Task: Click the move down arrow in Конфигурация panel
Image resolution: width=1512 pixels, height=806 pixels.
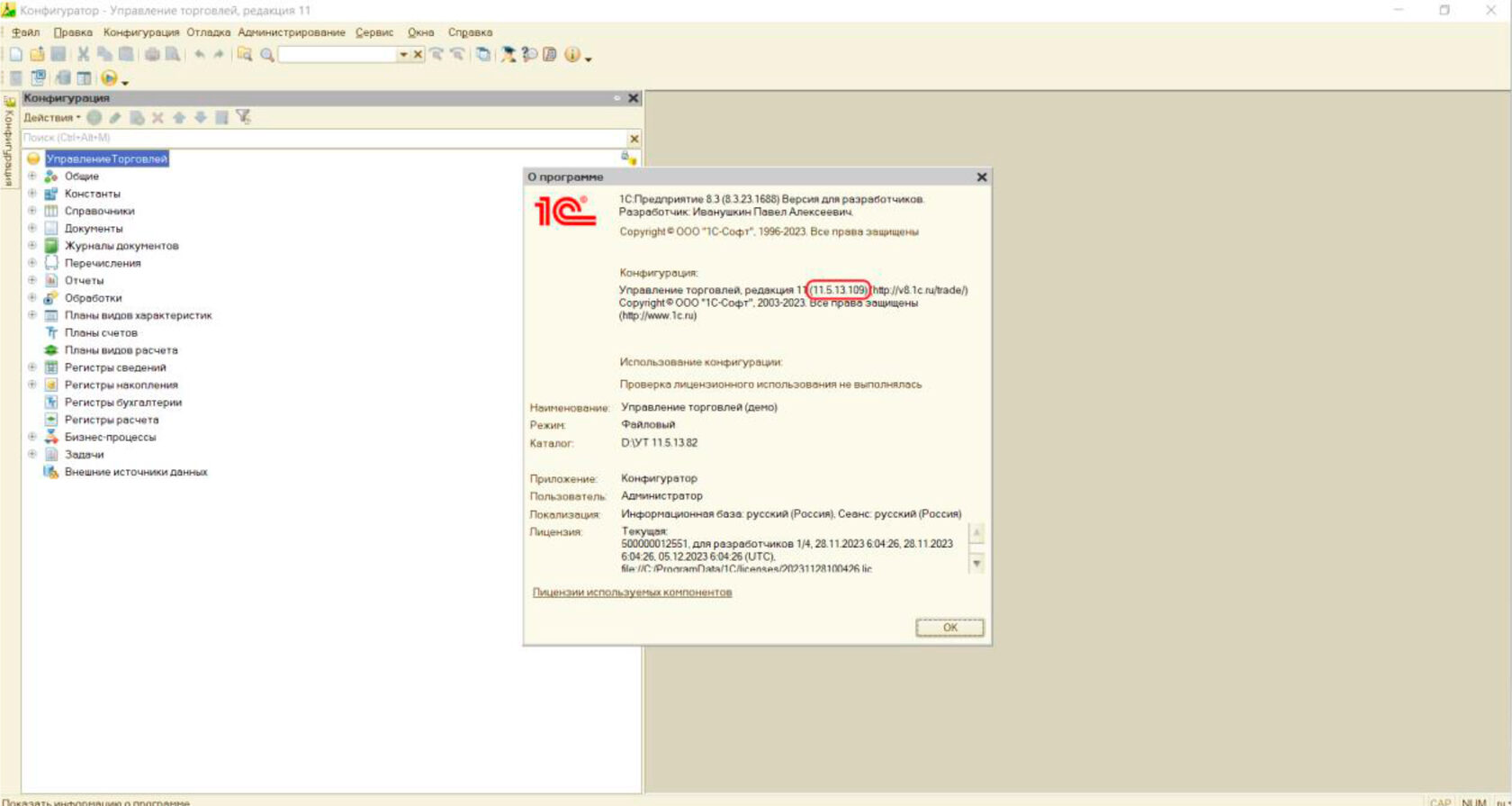Action: pos(200,118)
